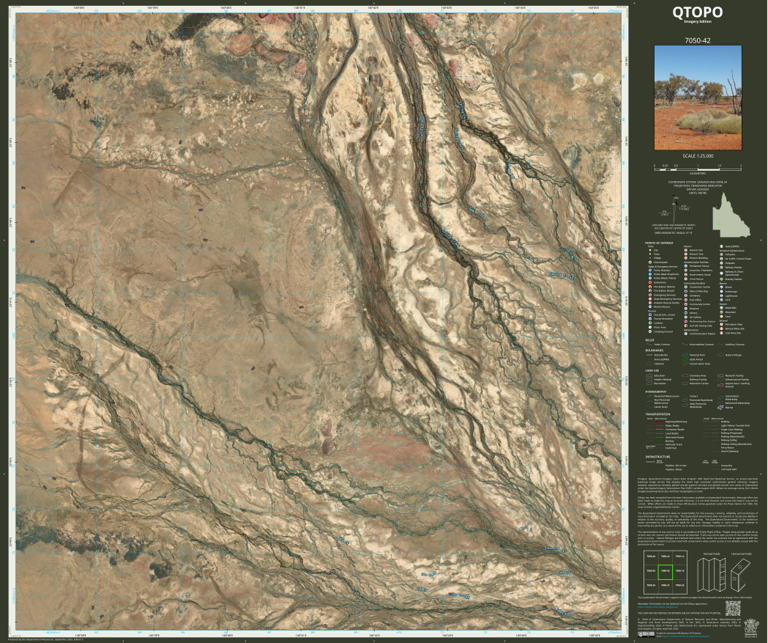Click the kilometres scale bar
Image resolution: width=768 pixels, height=643 pixels.
point(698,167)
